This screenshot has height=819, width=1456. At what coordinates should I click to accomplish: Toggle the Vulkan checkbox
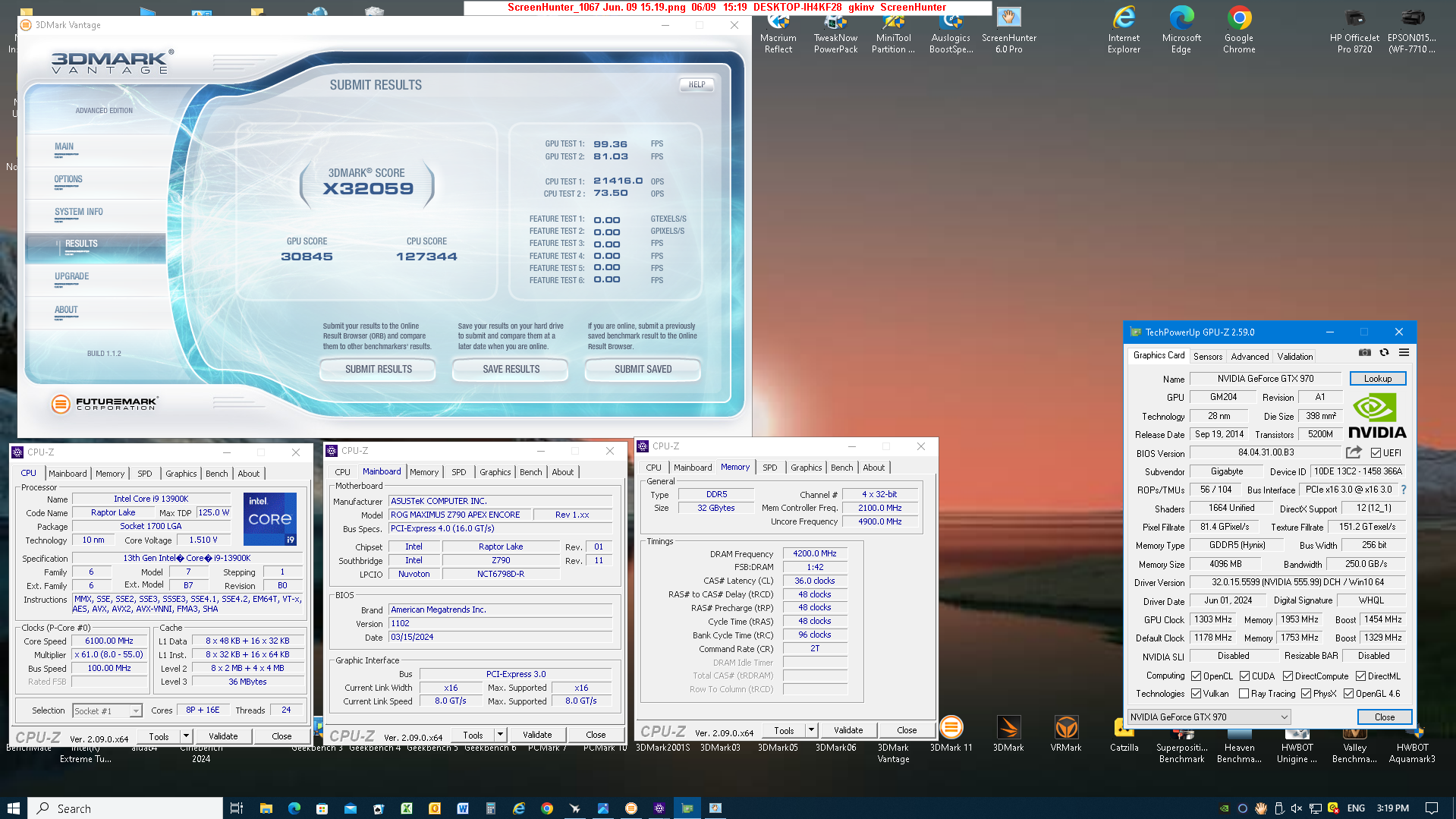pos(1196,693)
